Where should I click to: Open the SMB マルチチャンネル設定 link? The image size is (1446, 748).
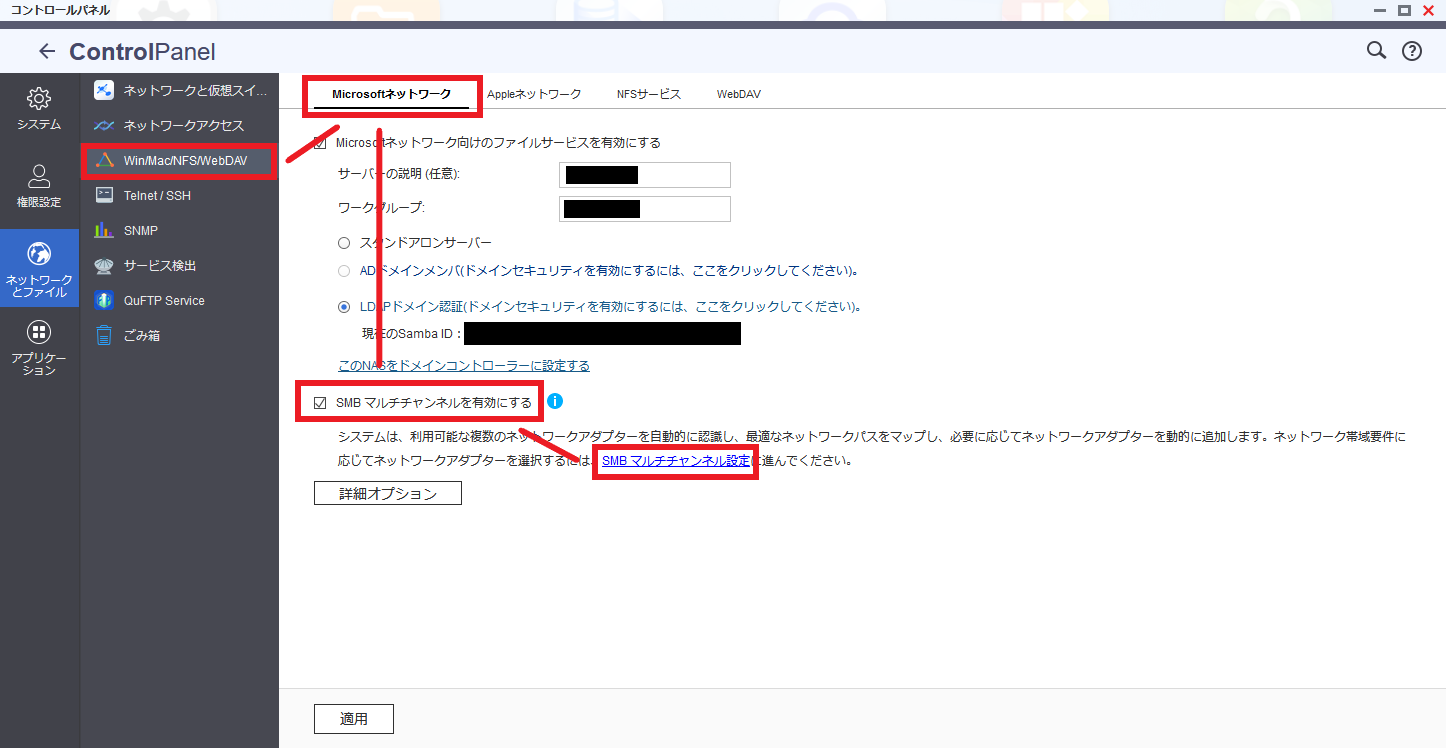pos(675,461)
